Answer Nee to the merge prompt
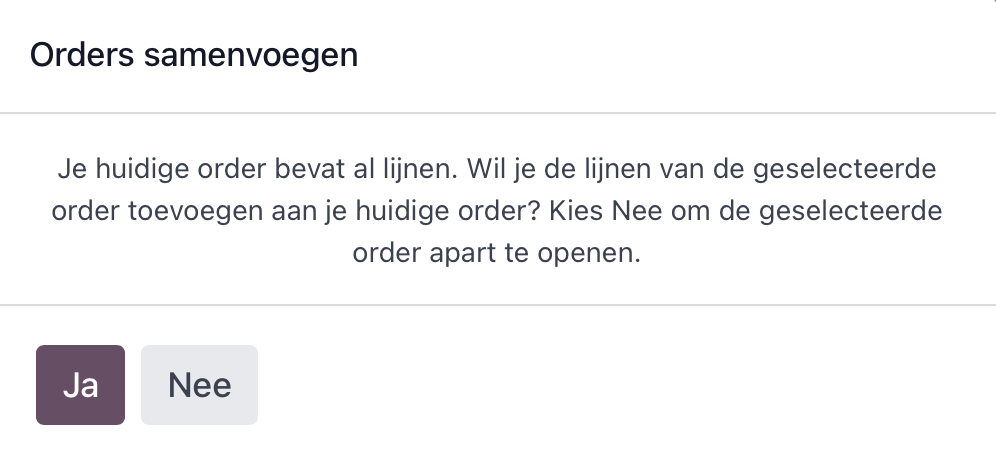 (199, 385)
